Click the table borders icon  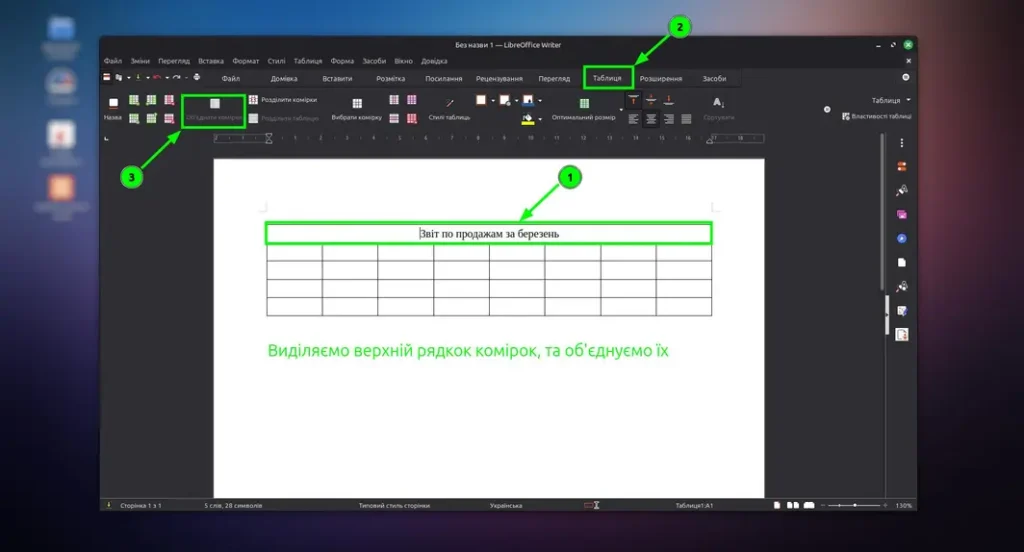pyautogui.click(x=481, y=100)
